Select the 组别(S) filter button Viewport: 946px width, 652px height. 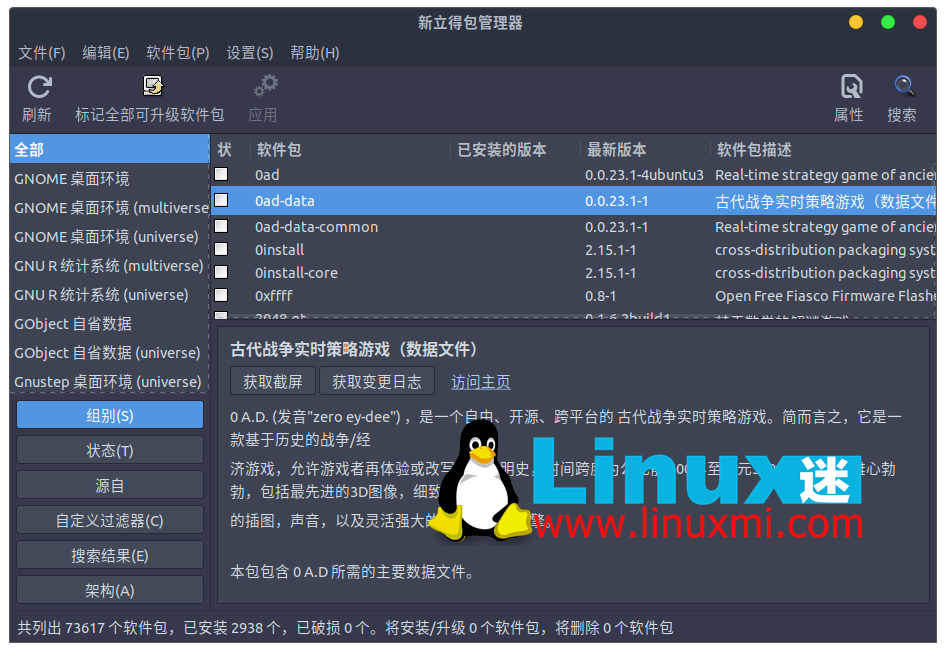tap(110, 415)
